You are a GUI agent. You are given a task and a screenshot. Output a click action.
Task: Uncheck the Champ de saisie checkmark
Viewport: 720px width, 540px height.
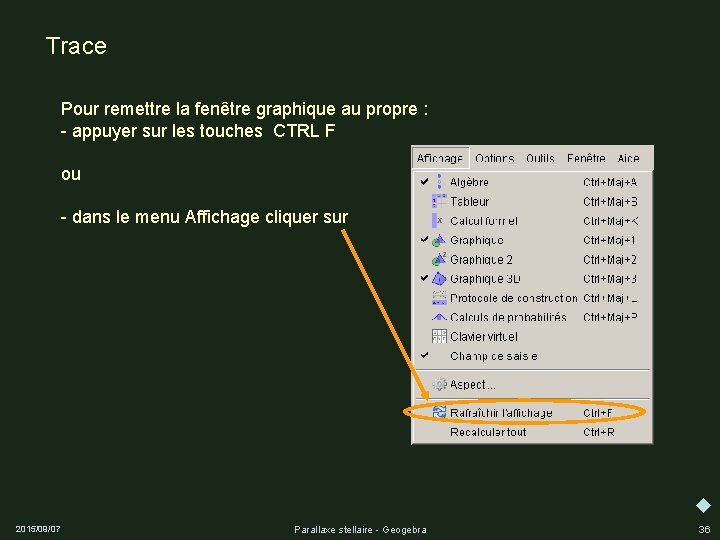click(424, 355)
